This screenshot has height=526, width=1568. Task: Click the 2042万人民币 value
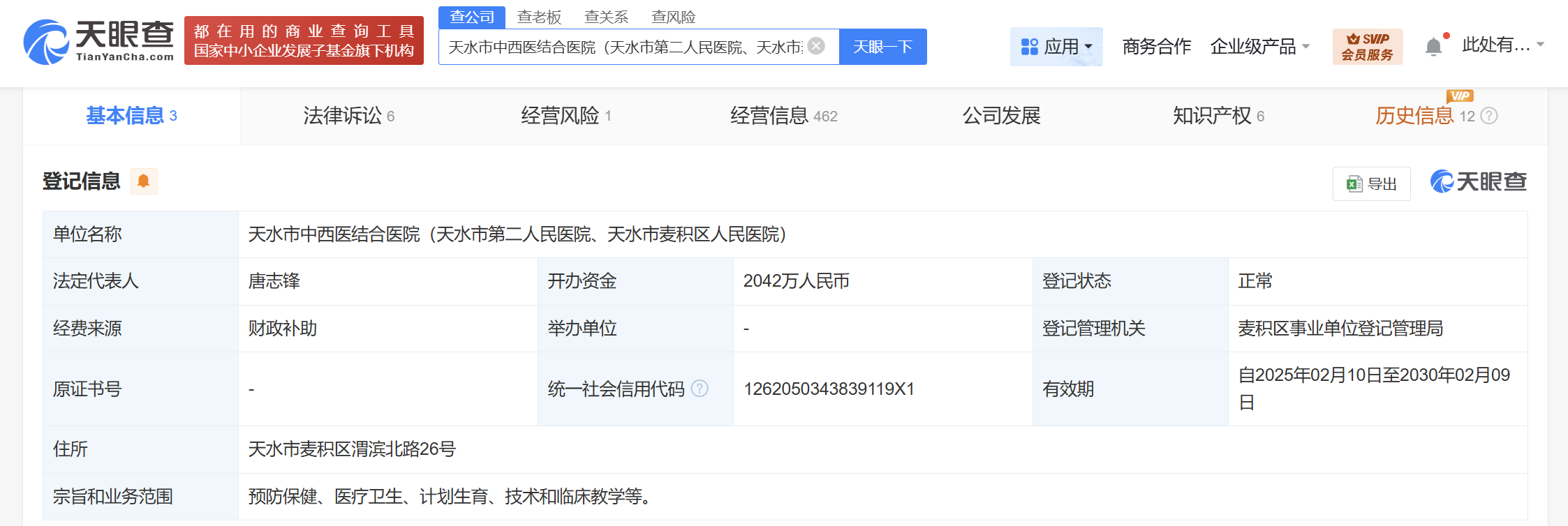pyautogui.click(x=796, y=281)
